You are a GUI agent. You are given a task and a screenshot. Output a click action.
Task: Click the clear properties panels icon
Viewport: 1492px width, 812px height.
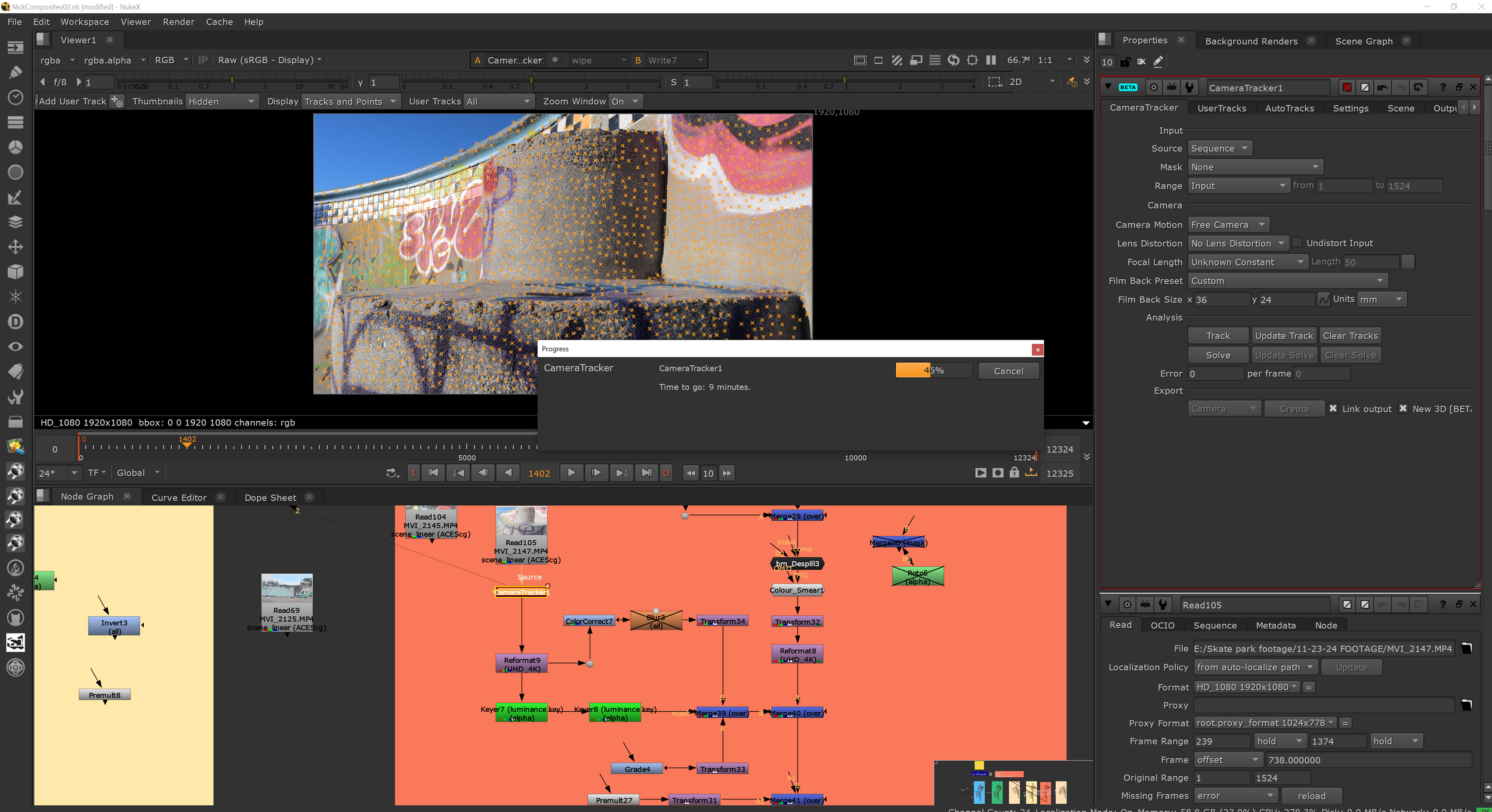tap(1141, 62)
